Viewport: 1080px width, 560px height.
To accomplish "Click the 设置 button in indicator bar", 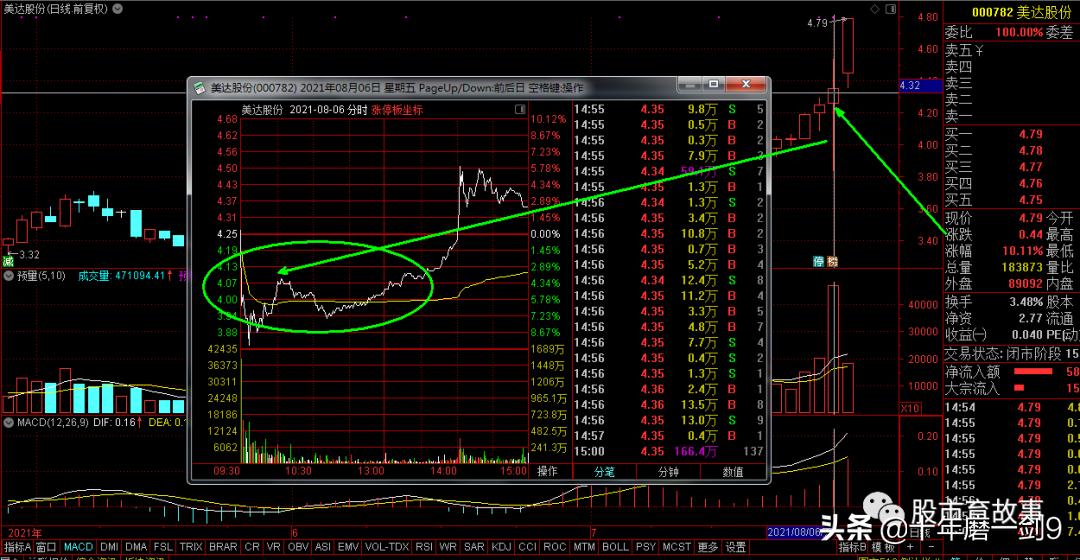I will [736, 547].
